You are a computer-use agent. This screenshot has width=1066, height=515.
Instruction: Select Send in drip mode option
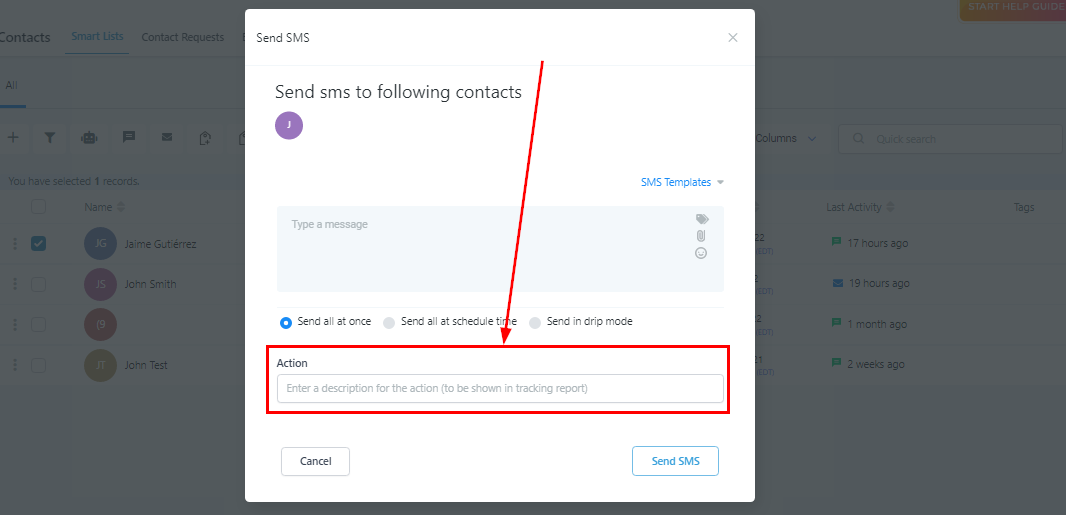pyautogui.click(x=535, y=322)
